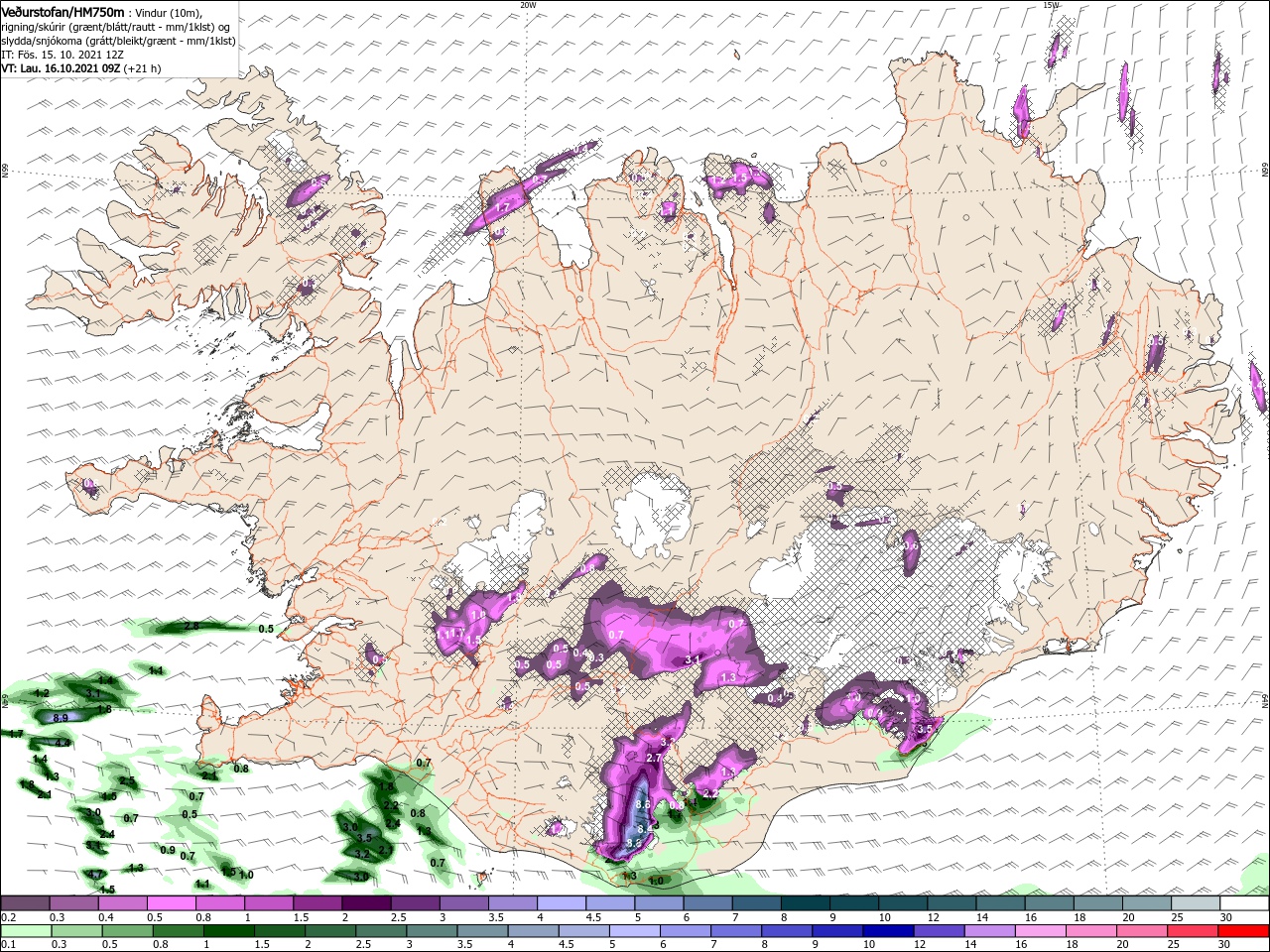
Task: Click the 8.9 rainfall value offshore west
Action: (x=60, y=718)
